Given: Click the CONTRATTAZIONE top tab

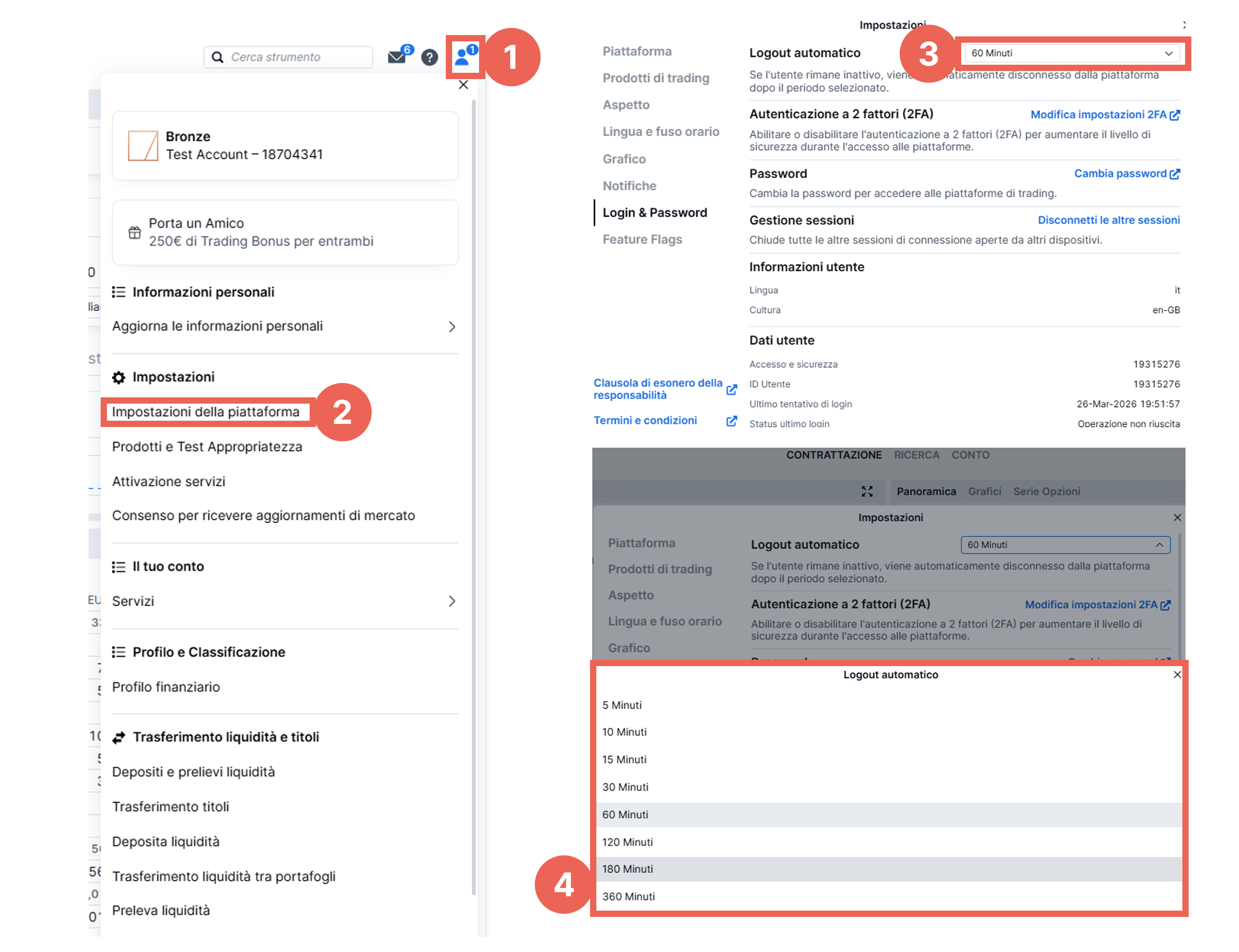Looking at the screenshot, I should coord(833,454).
